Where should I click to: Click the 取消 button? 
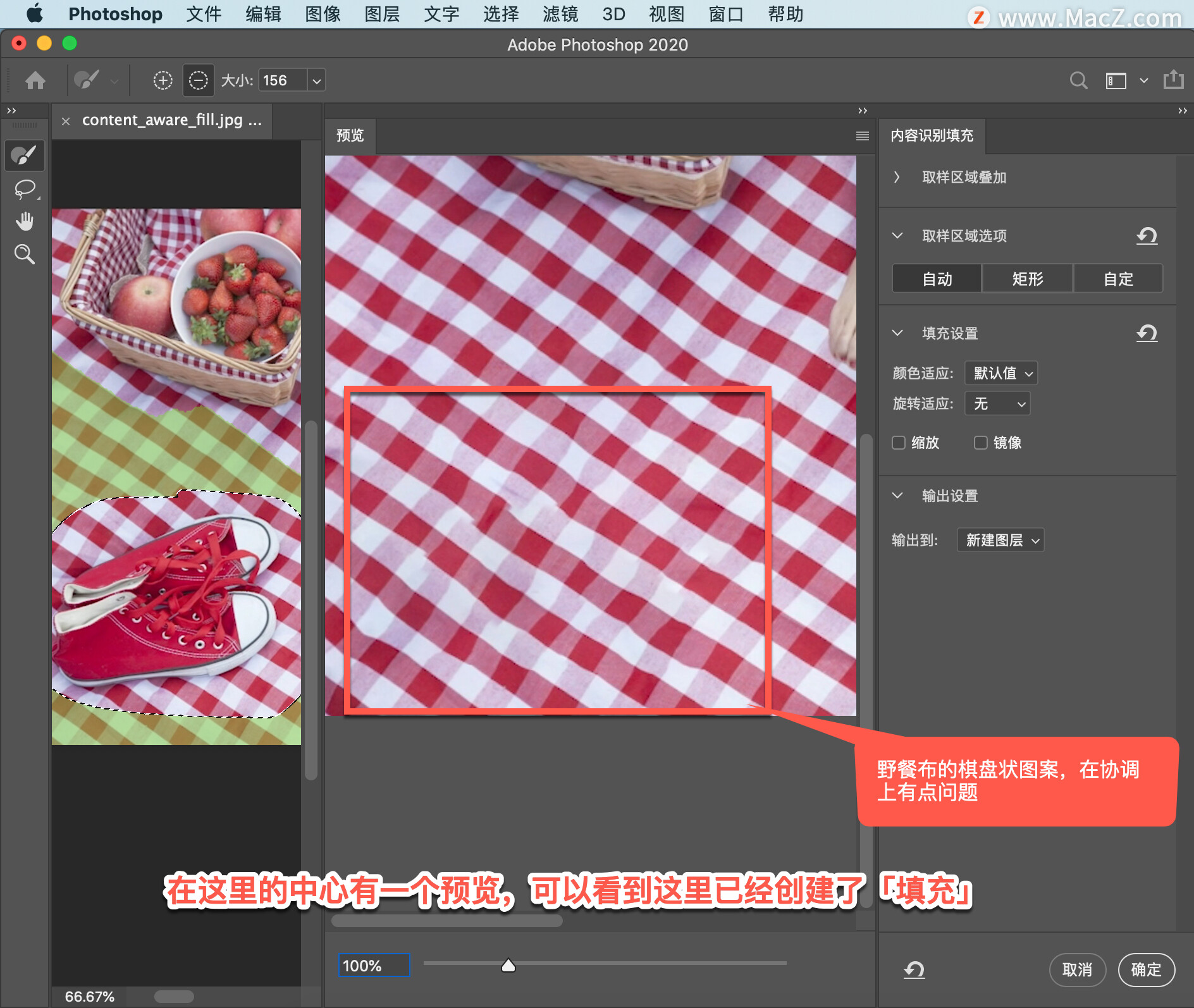1077,969
